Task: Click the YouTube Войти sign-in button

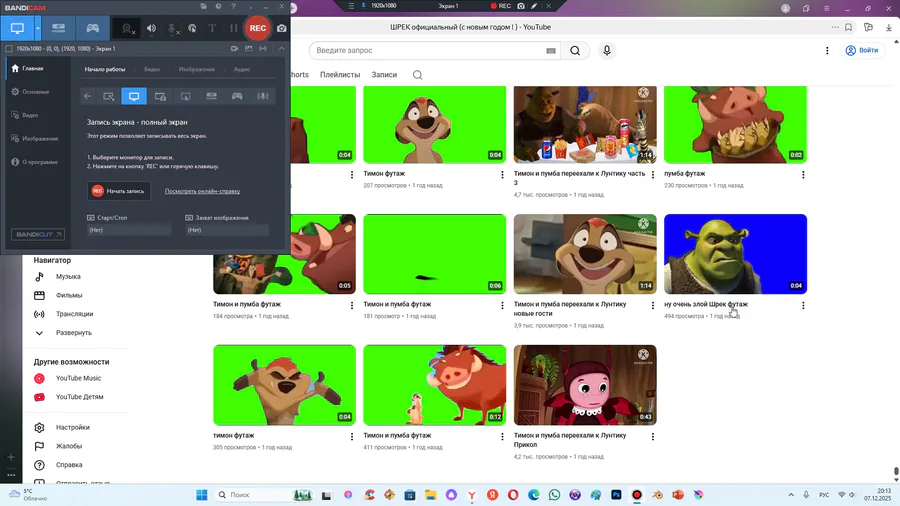Action: [x=862, y=50]
